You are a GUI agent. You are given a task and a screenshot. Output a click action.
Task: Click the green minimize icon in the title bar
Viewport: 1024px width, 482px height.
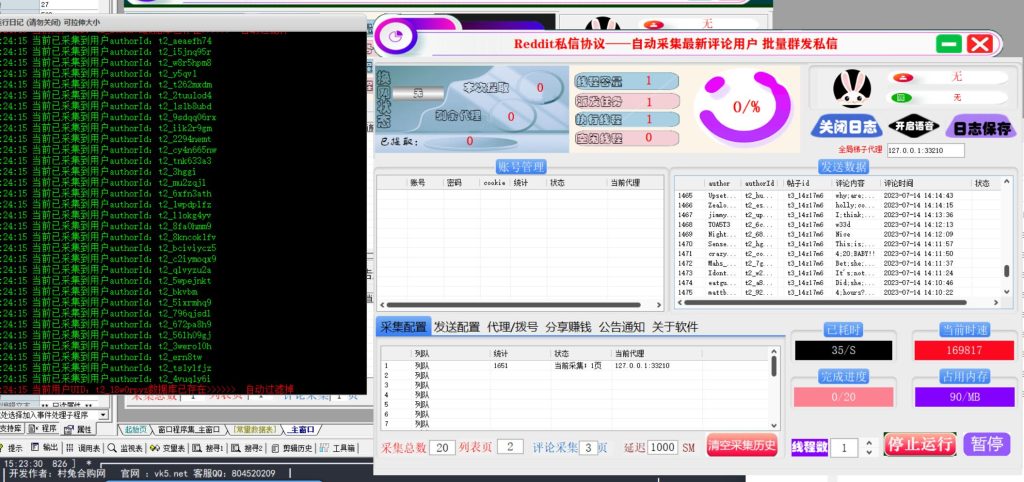949,43
